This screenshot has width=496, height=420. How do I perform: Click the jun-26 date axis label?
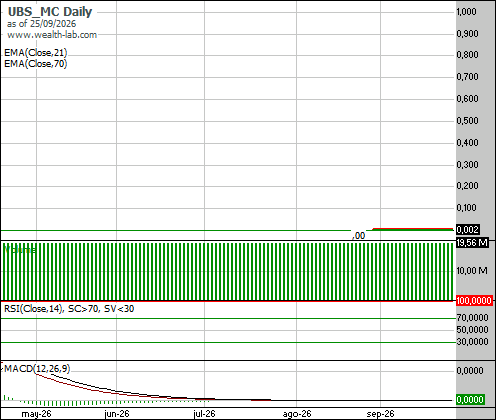pos(117,414)
